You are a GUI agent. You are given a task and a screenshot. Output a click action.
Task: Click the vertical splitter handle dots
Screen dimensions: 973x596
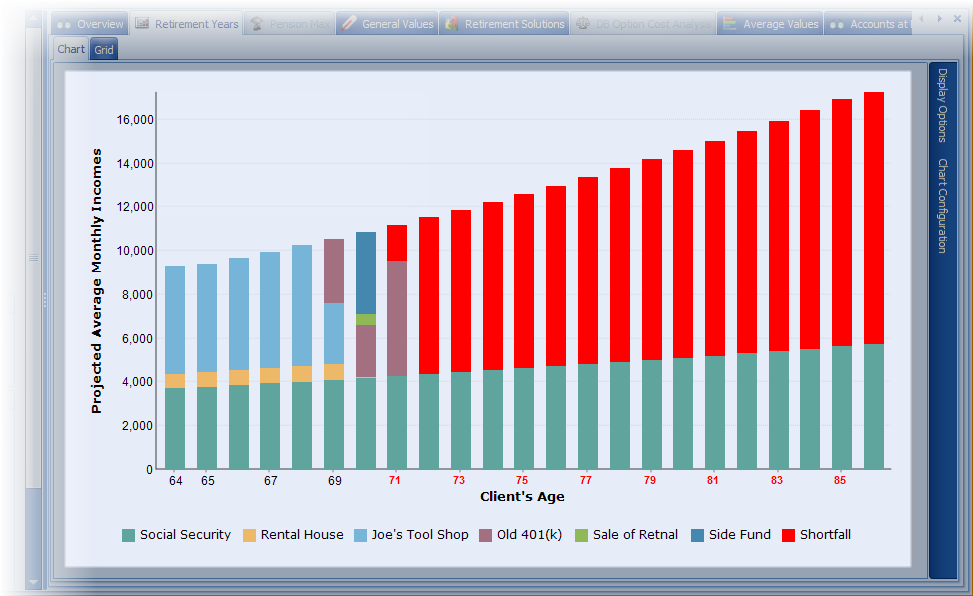point(44,299)
